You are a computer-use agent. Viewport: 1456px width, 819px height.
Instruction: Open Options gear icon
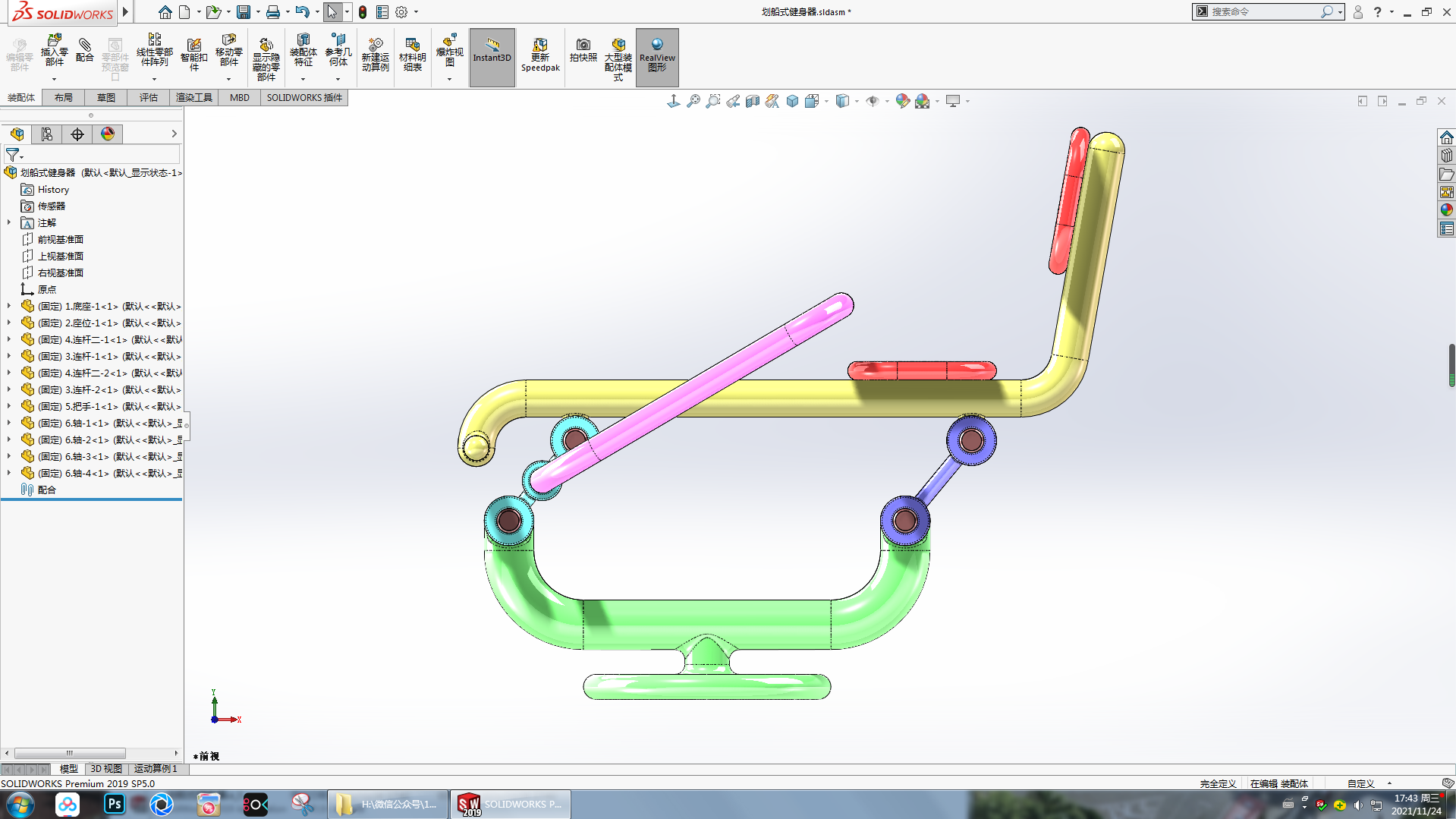(401, 12)
